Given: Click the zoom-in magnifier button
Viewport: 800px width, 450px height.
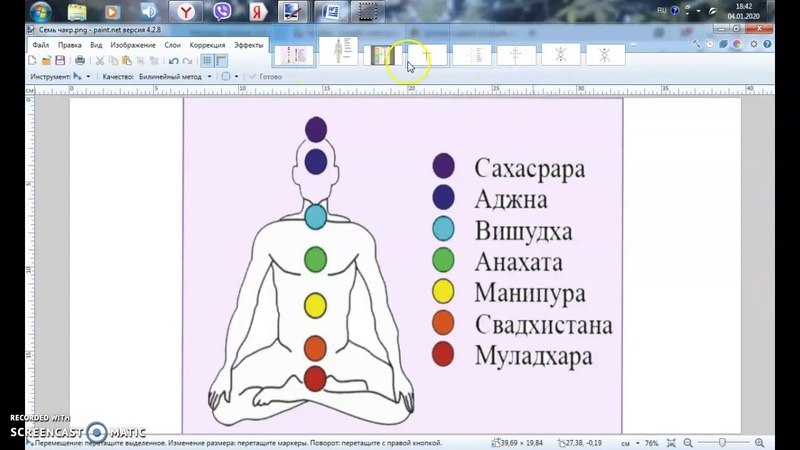Looking at the screenshot, I should (x=760, y=442).
